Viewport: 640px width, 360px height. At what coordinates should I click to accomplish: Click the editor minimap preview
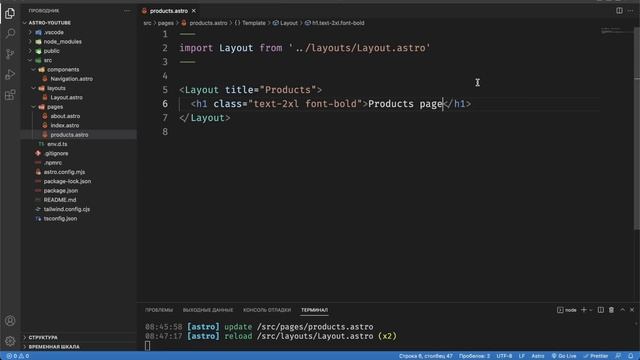tap(616, 31)
